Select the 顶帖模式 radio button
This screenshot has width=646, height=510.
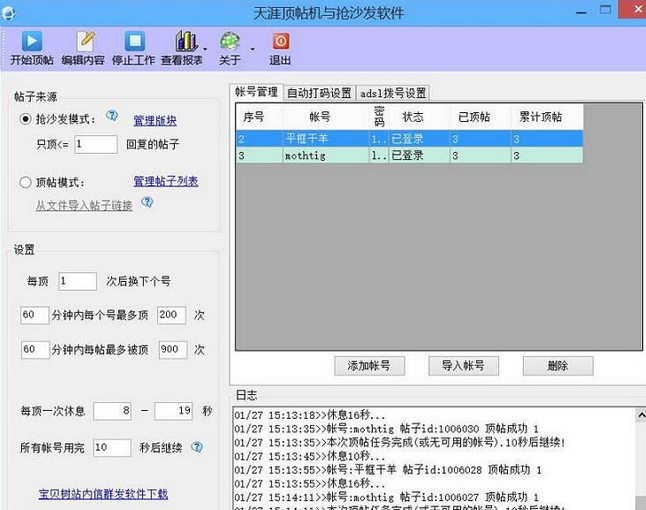pos(26,182)
